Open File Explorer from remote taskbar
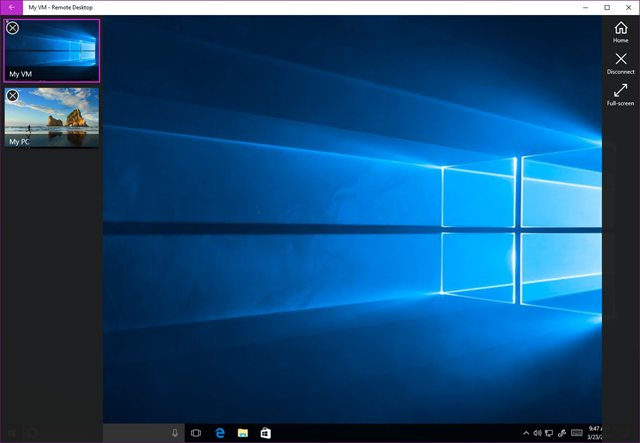This screenshot has height=443, width=640. [243, 433]
